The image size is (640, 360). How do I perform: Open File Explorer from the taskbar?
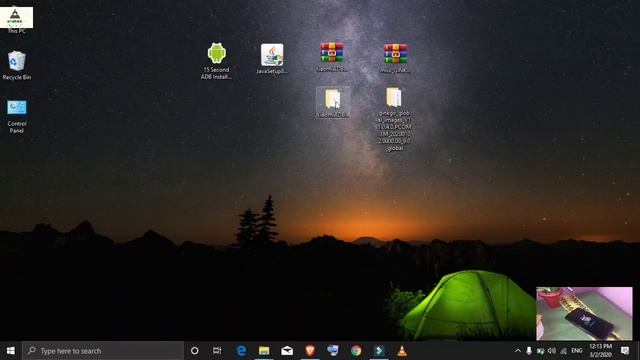[x=264, y=351]
